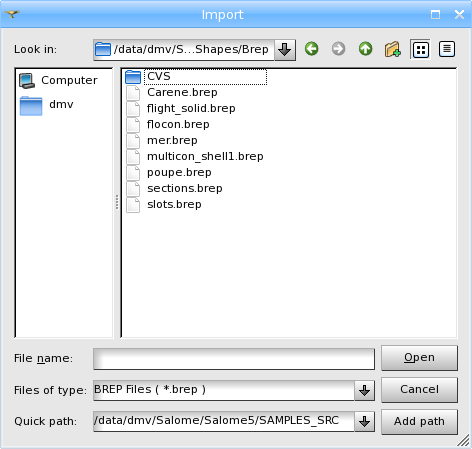
Task: Click the Open button
Action: [x=419, y=358]
